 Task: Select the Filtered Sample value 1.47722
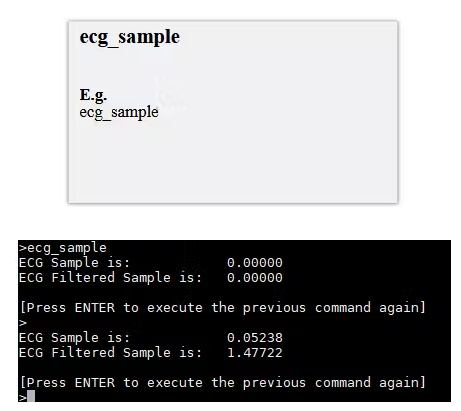click(255, 353)
